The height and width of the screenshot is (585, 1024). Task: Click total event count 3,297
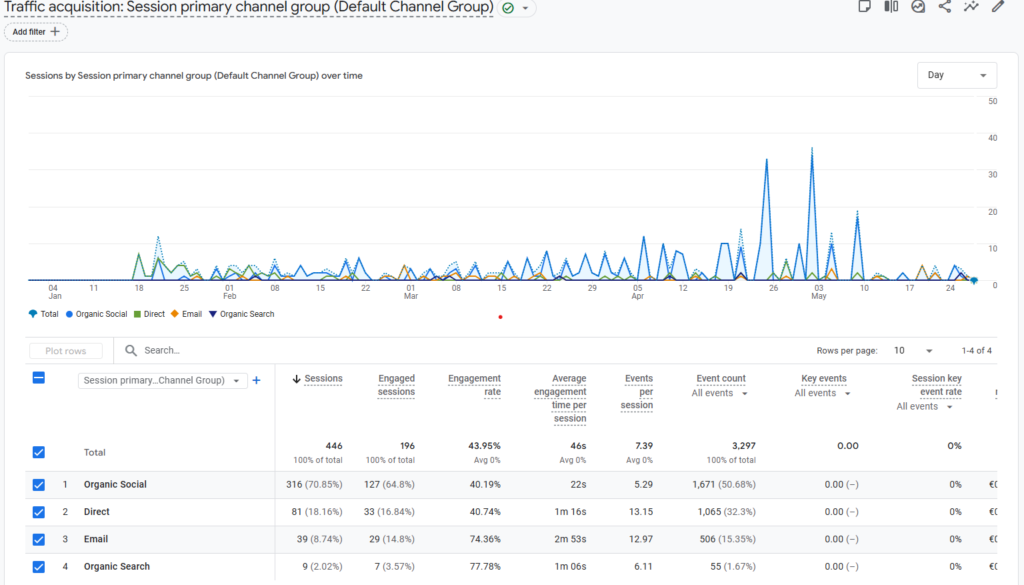point(743,446)
